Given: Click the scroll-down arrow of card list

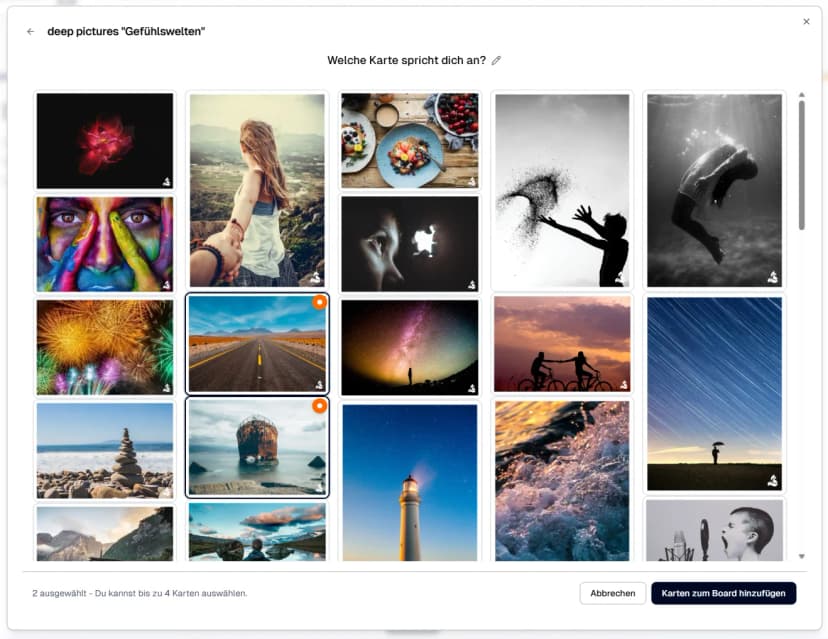Looking at the screenshot, I should 802,556.
